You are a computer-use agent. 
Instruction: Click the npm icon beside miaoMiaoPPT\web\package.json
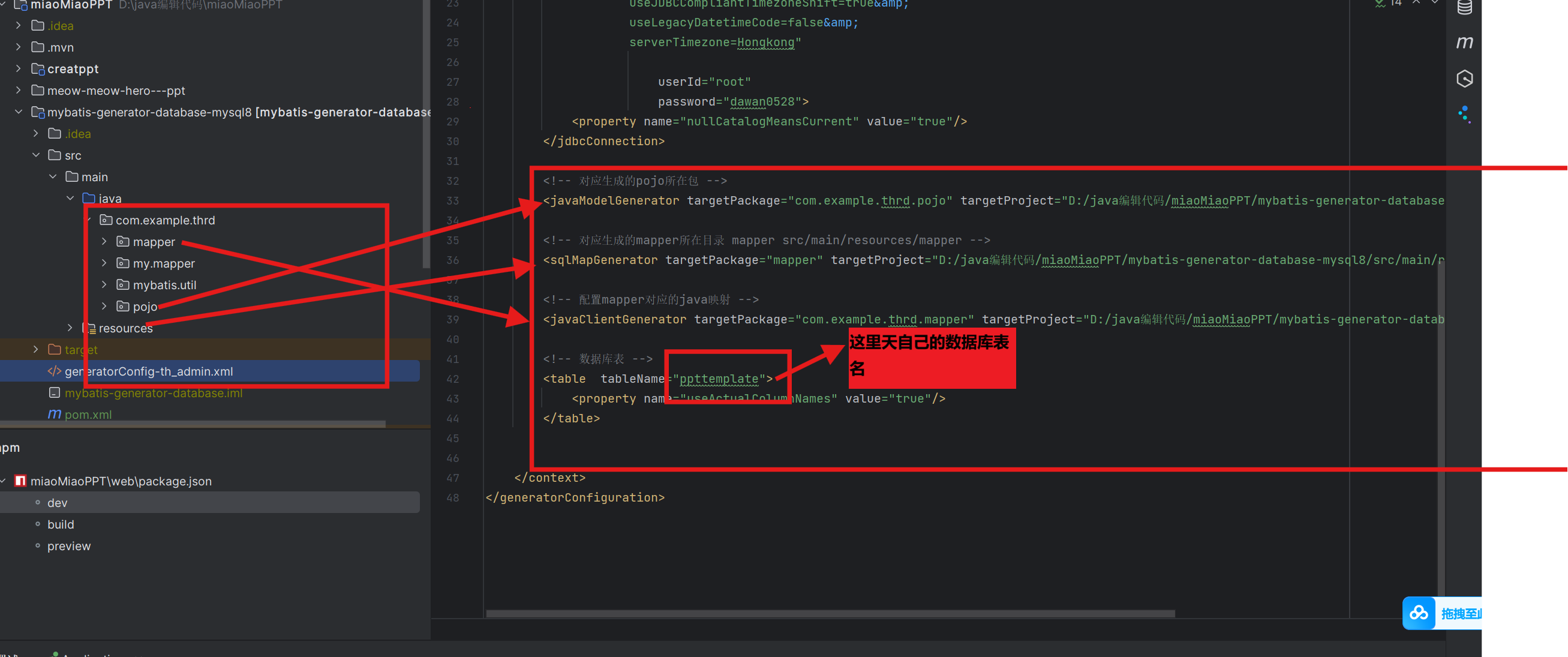(x=20, y=481)
